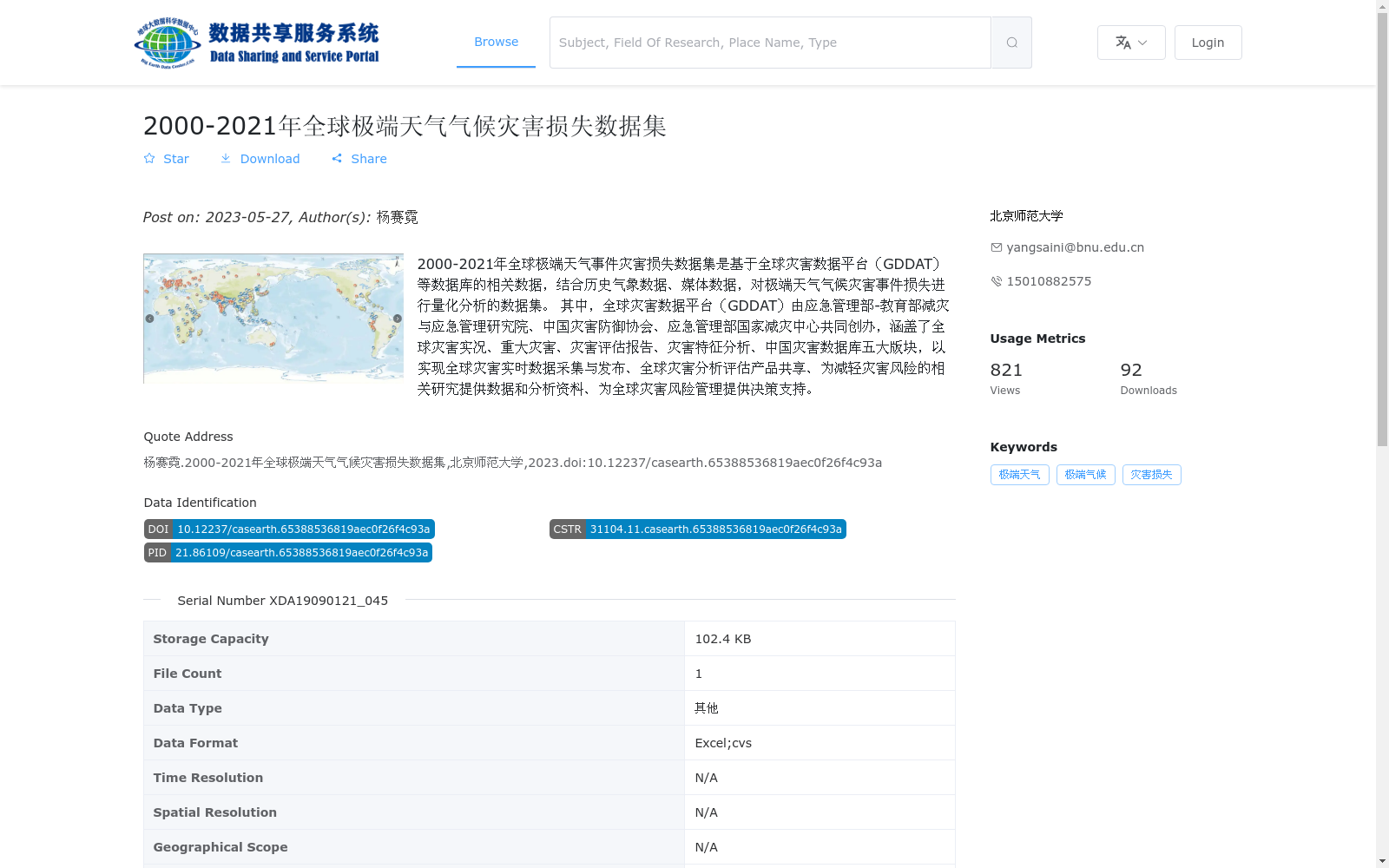Image resolution: width=1389 pixels, height=868 pixels.
Task: Click email yangsaini@bnu.edu.cn
Action: point(1075,247)
